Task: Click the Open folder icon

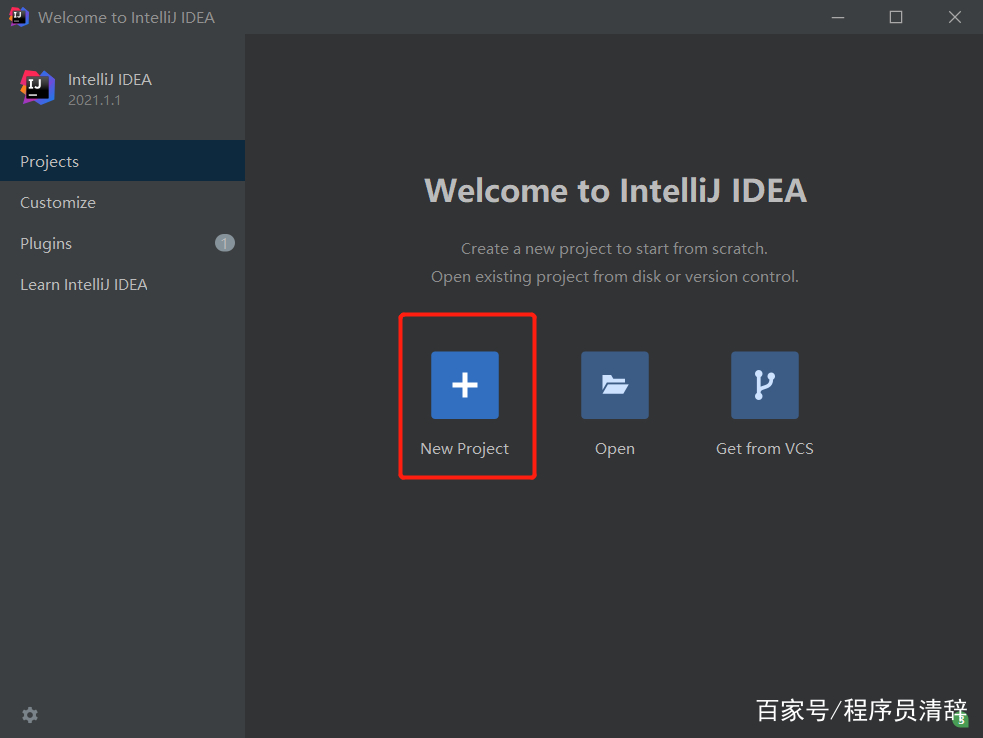Action: tap(614, 385)
